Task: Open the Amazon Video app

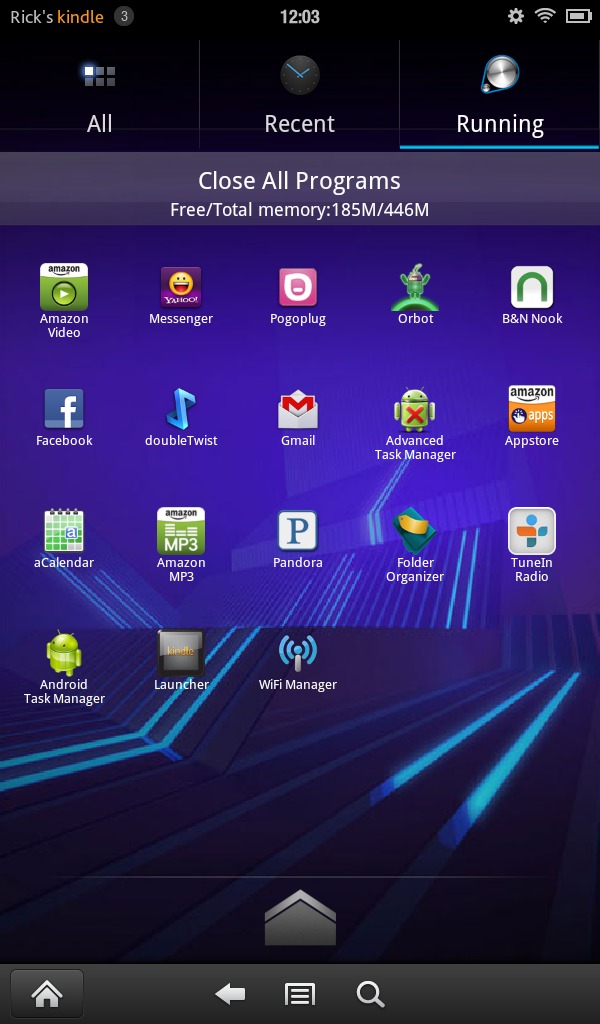Action: pyautogui.click(x=64, y=287)
